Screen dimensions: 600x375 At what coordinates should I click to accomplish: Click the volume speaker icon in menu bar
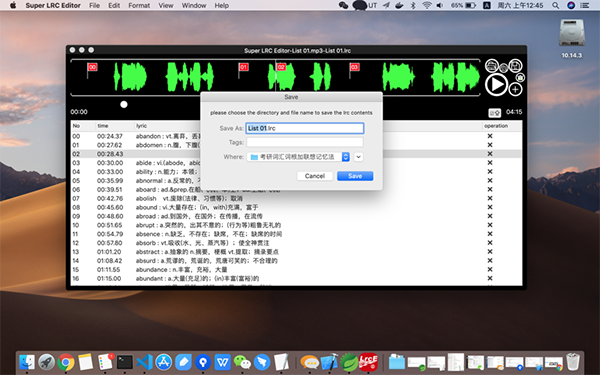tap(440, 5)
